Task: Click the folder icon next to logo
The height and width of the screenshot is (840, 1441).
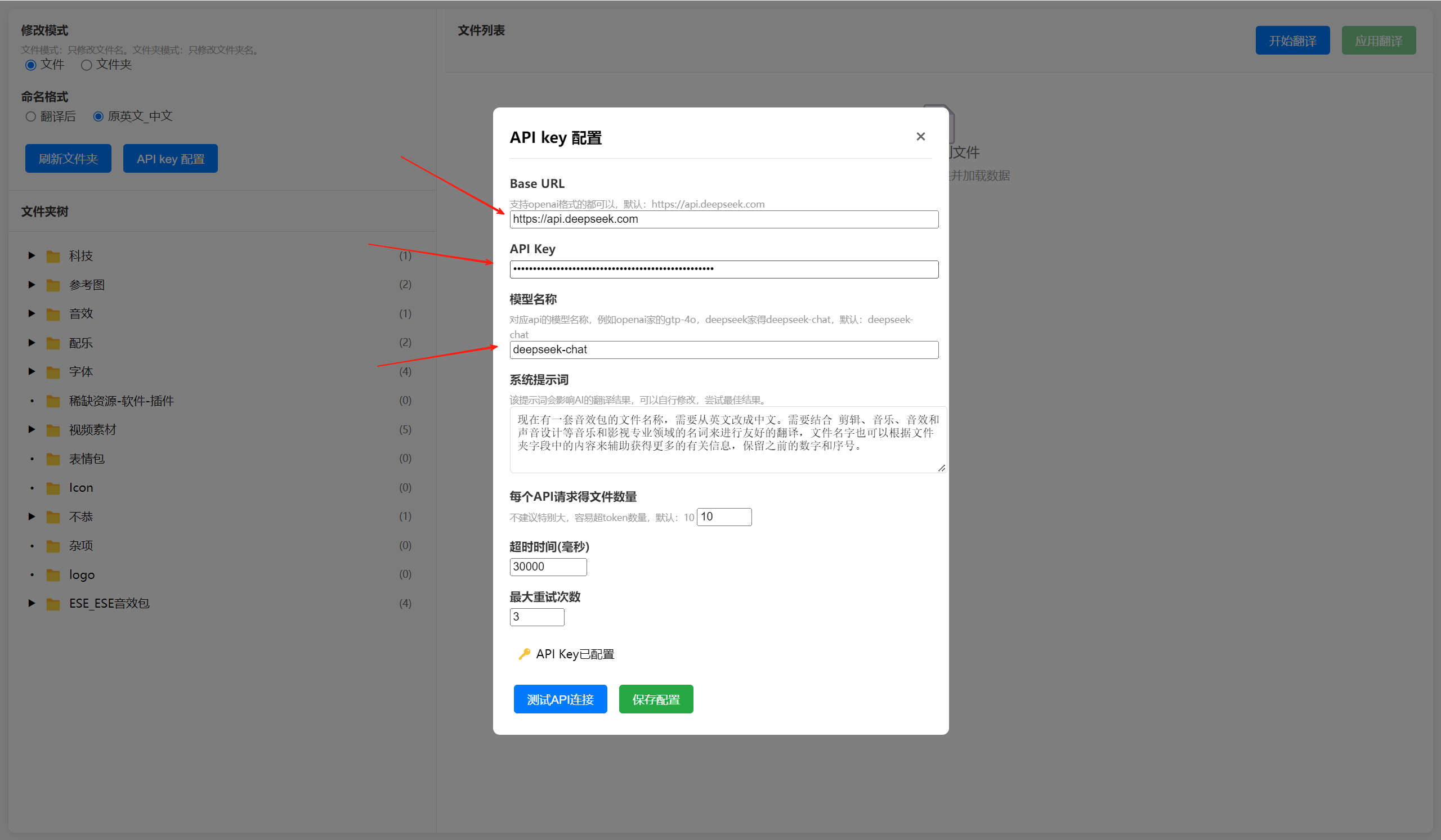Action: pos(53,576)
